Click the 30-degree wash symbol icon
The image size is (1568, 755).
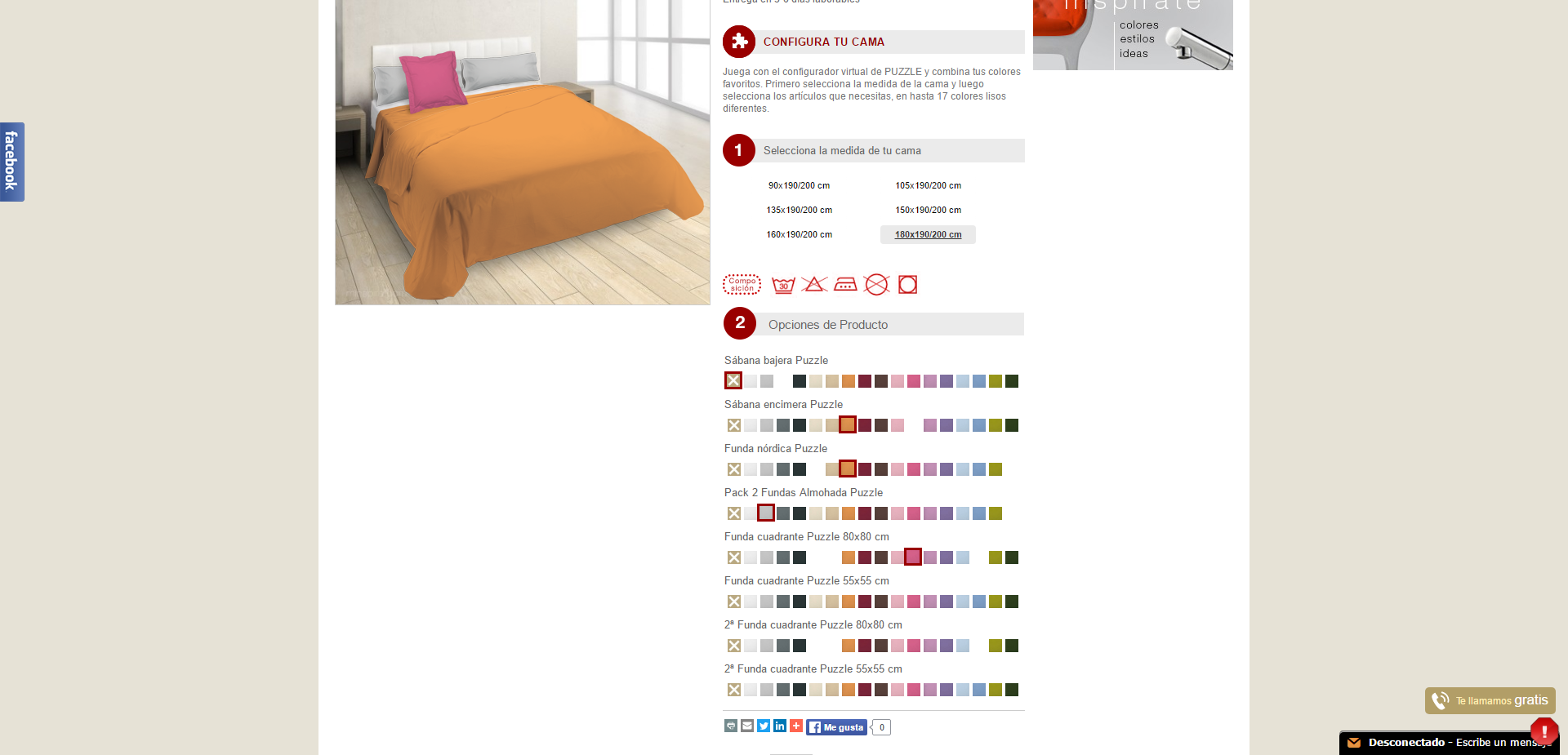783,285
